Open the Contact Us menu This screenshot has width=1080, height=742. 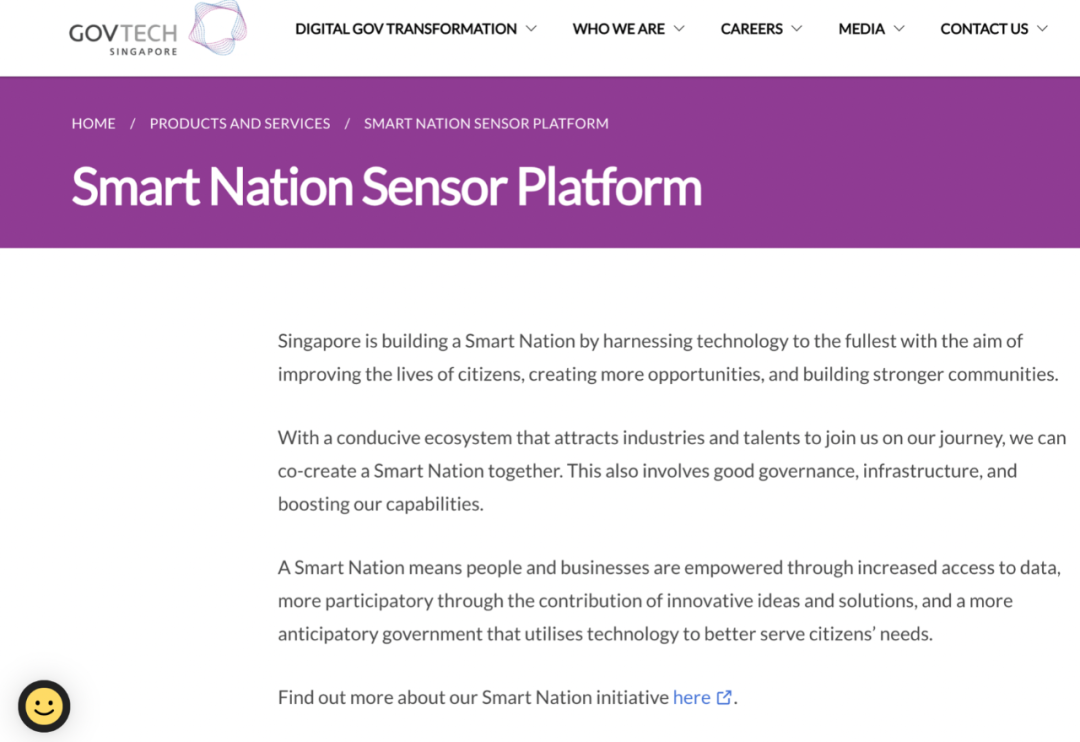click(984, 29)
